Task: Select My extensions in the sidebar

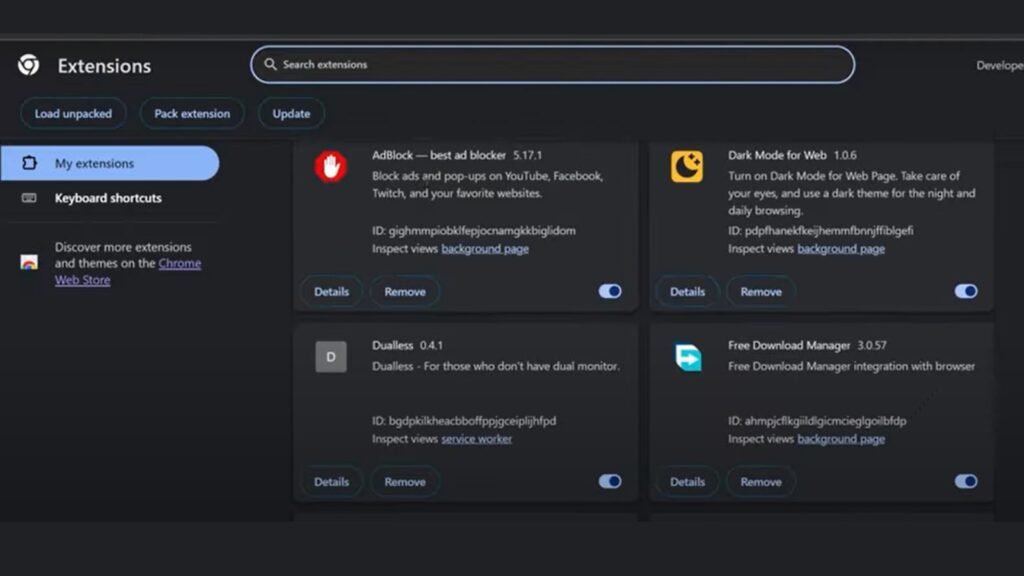Action: (94, 163)
